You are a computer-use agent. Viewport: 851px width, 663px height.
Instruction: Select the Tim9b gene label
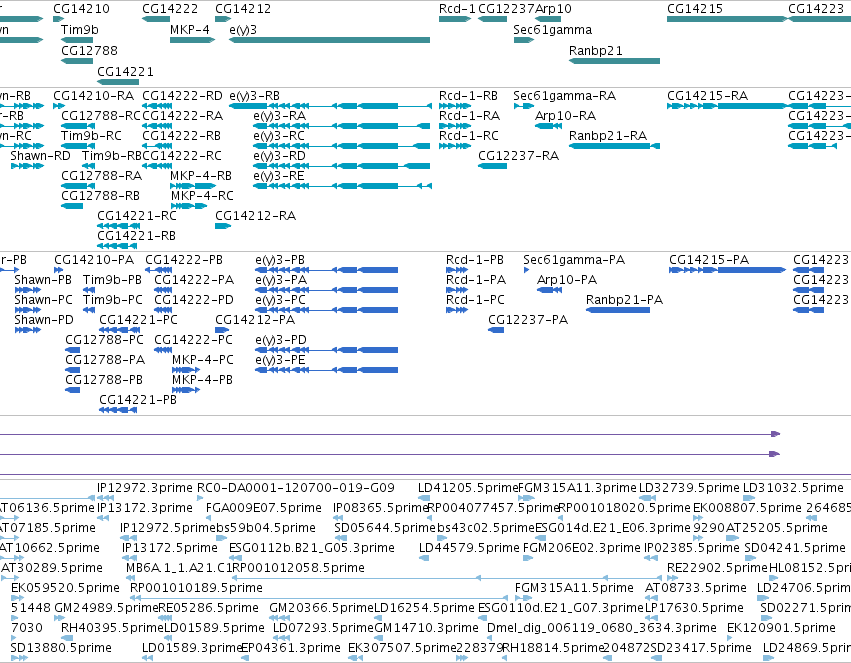(80, 29)
